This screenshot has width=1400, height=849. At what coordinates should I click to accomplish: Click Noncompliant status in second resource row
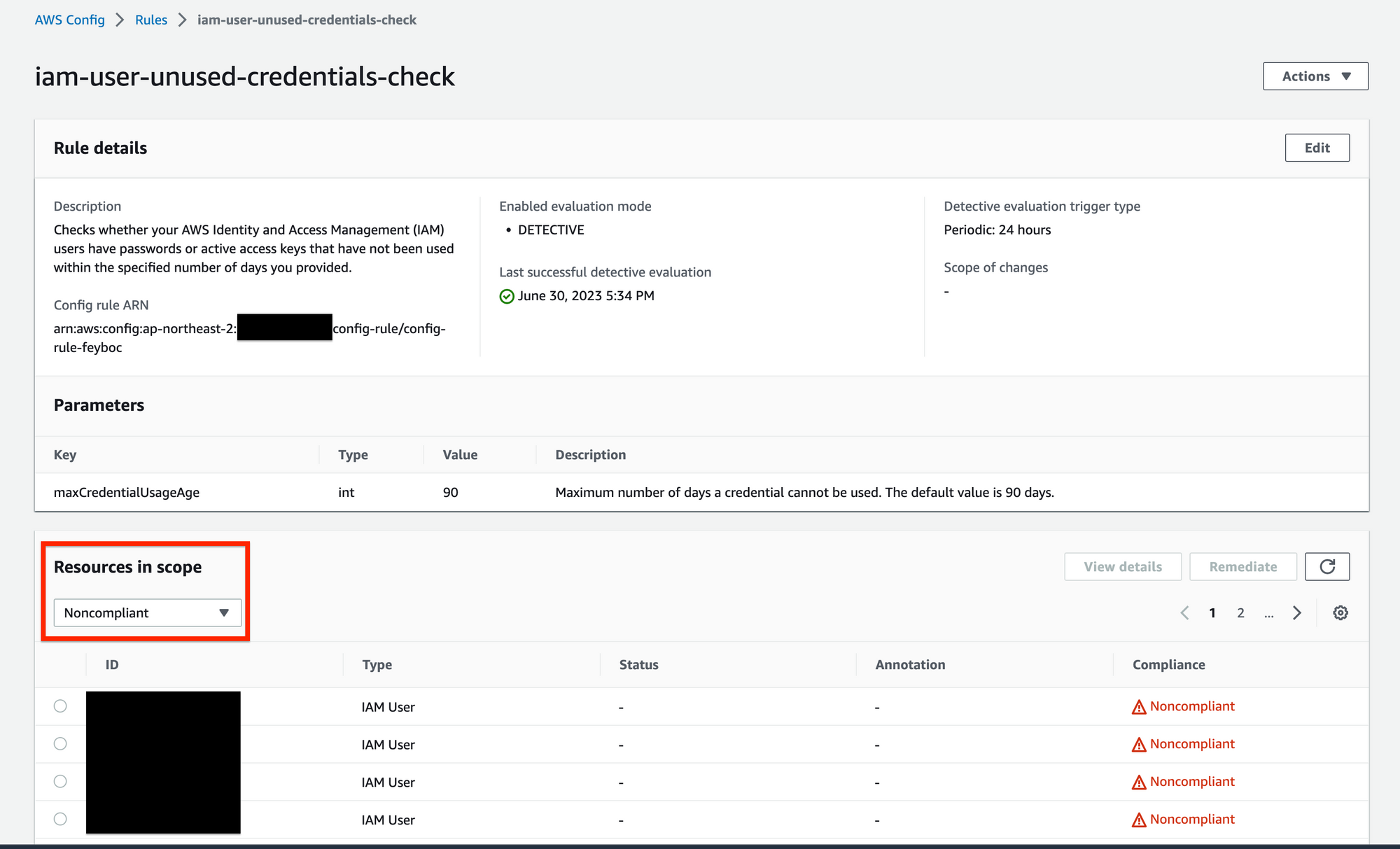coord(1192,744)
